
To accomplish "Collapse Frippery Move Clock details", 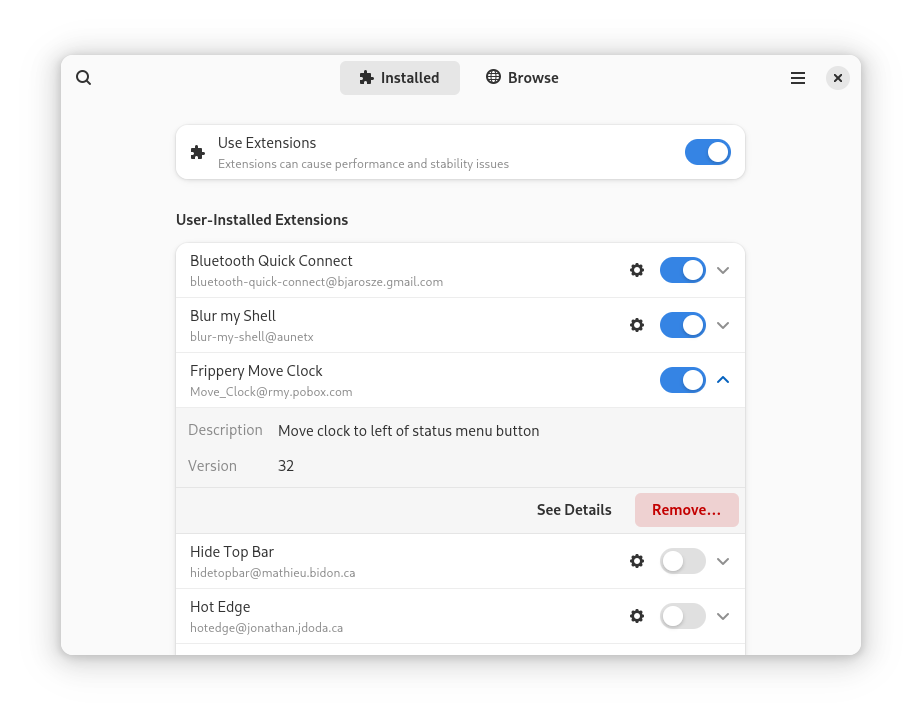I will click(x=723, y=380).
